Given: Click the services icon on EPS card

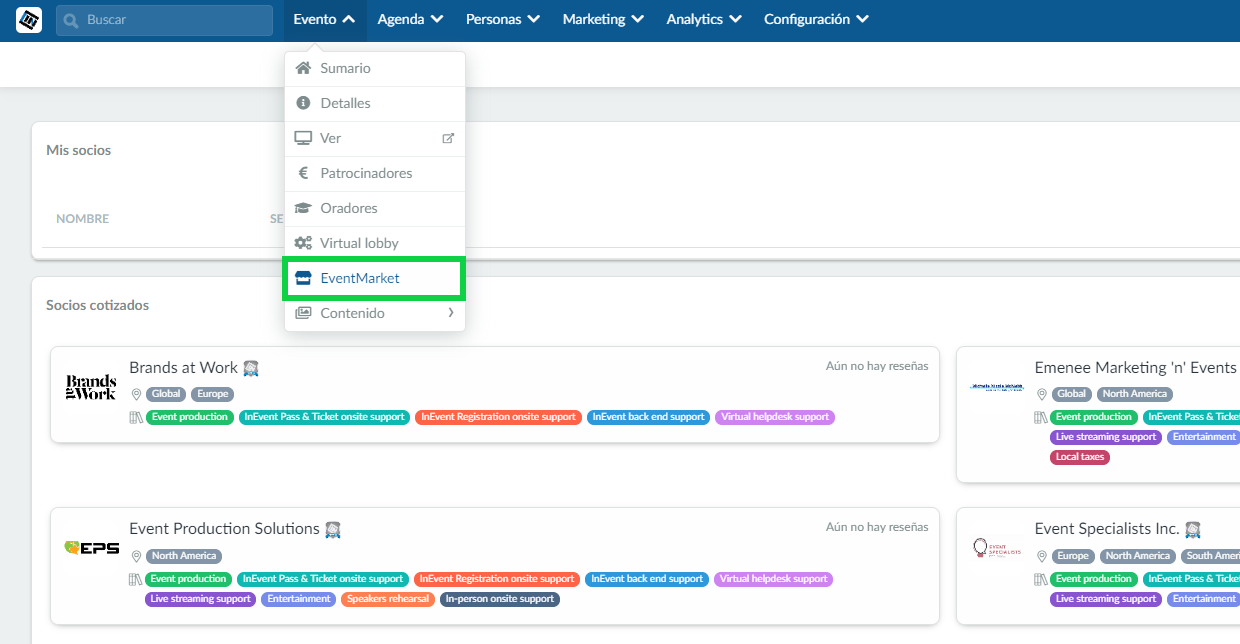Looking at the screenshot, I should tap(136, 579).
